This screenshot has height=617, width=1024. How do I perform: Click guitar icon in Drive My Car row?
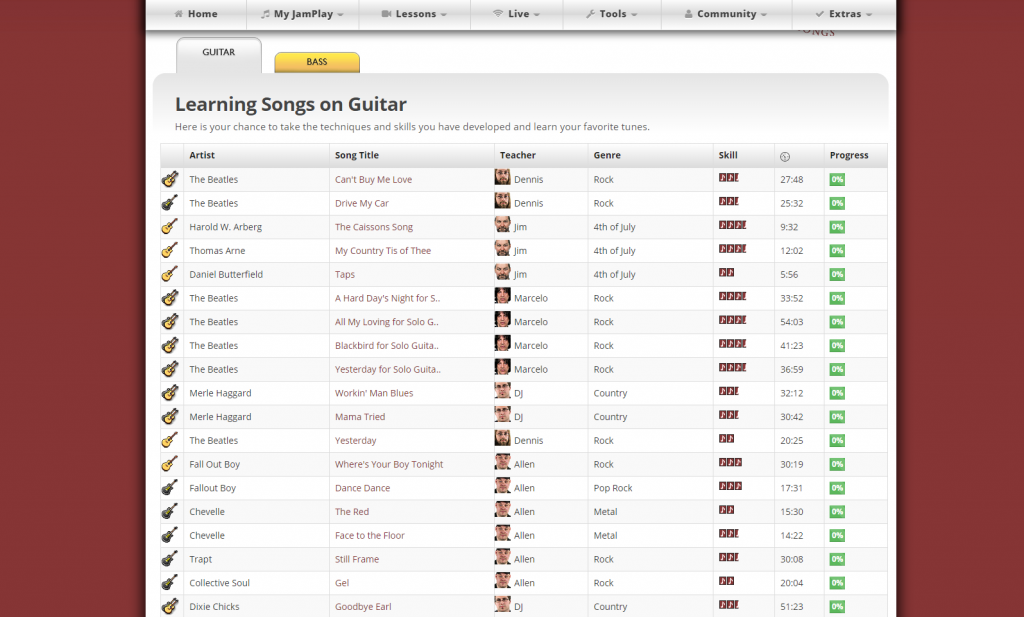click(170, 203)
